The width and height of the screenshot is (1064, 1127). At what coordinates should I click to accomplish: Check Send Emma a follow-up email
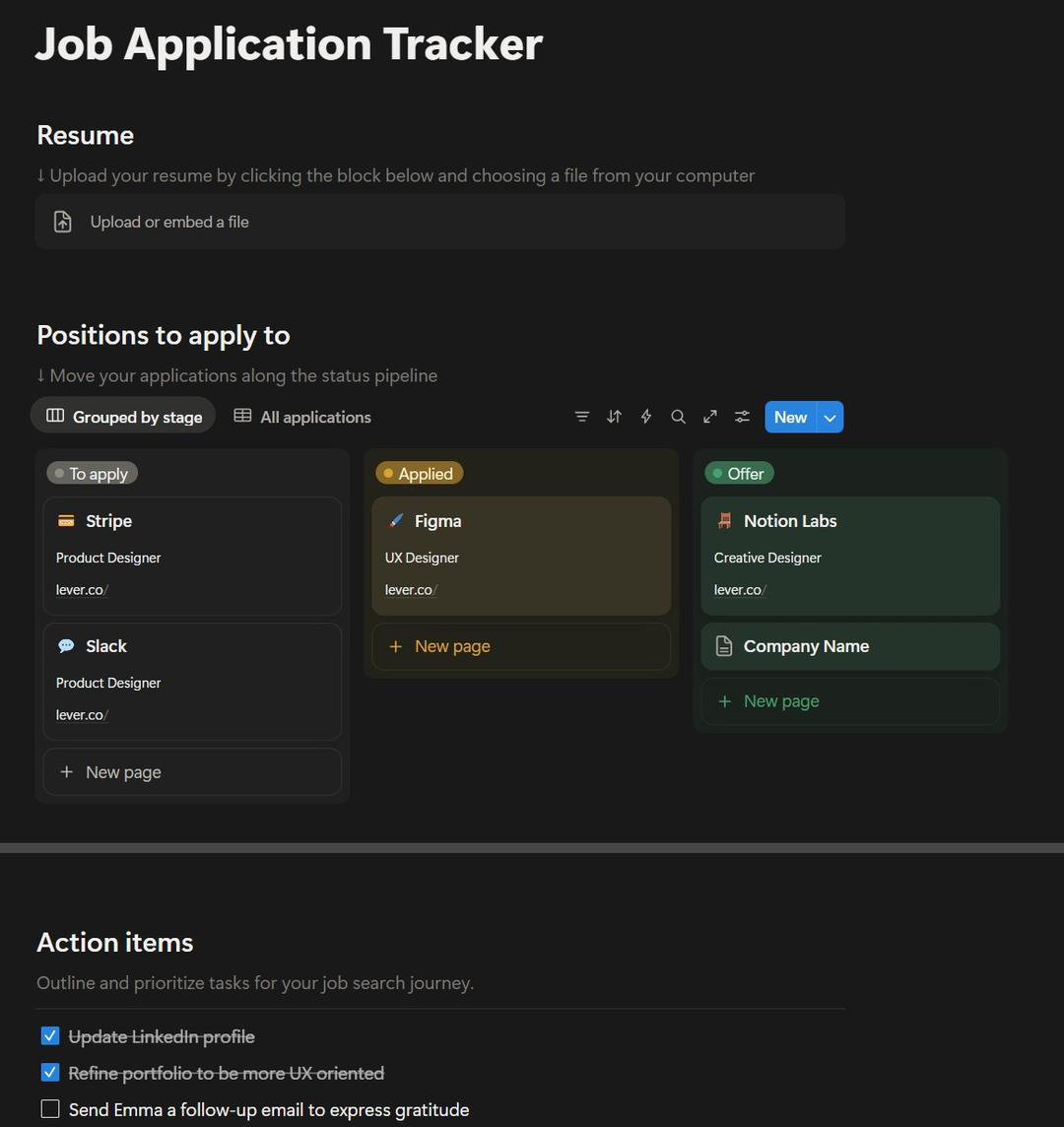click(50, 1109)
